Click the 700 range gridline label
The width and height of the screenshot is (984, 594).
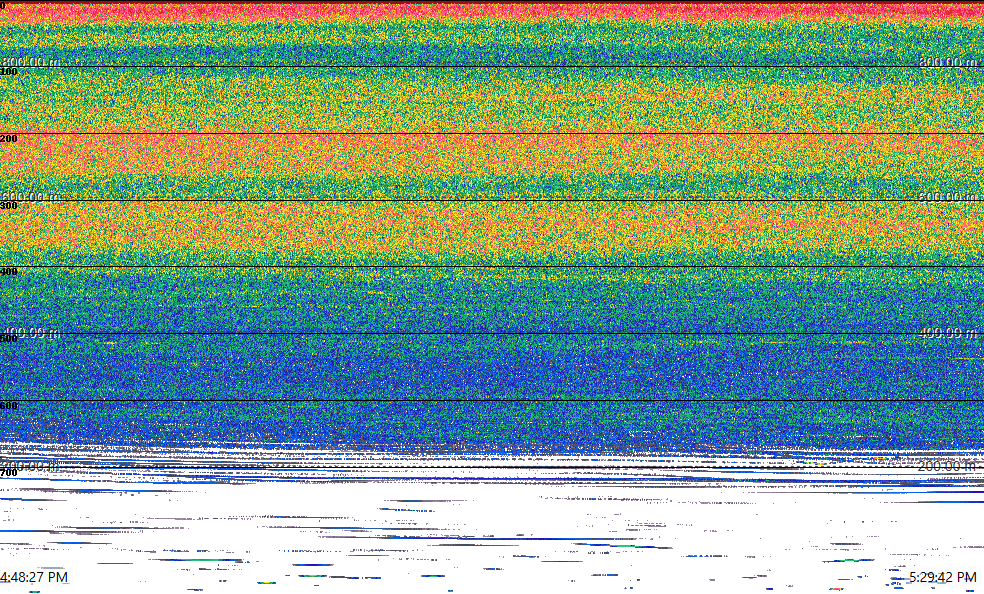tap(9, 473)
